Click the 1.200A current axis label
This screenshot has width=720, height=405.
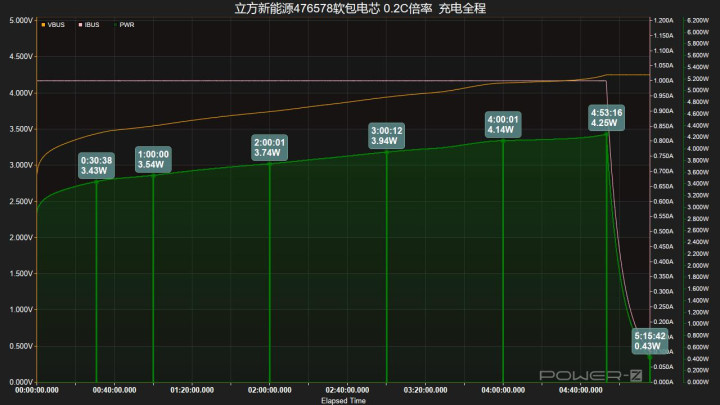[x=663, y=21]
